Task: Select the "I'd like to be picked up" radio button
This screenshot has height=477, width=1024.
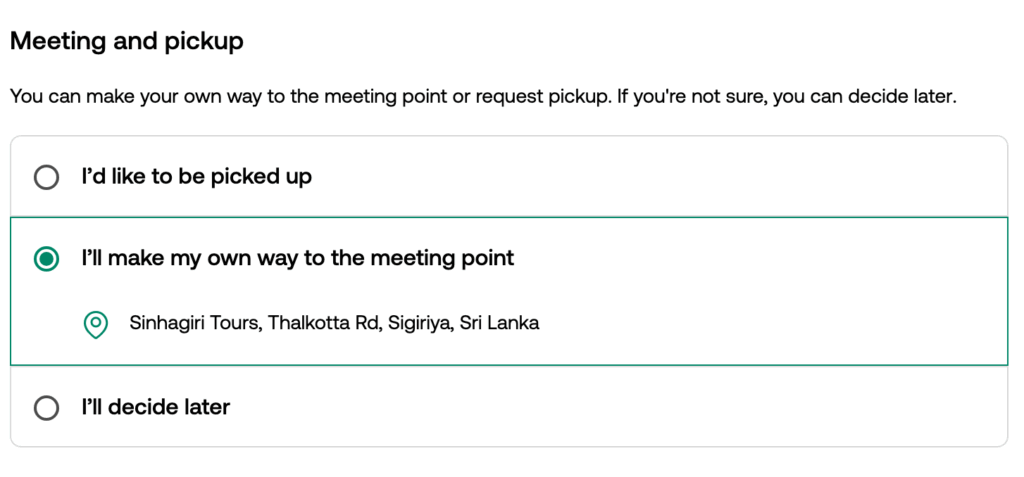Action: coord(46,177)
